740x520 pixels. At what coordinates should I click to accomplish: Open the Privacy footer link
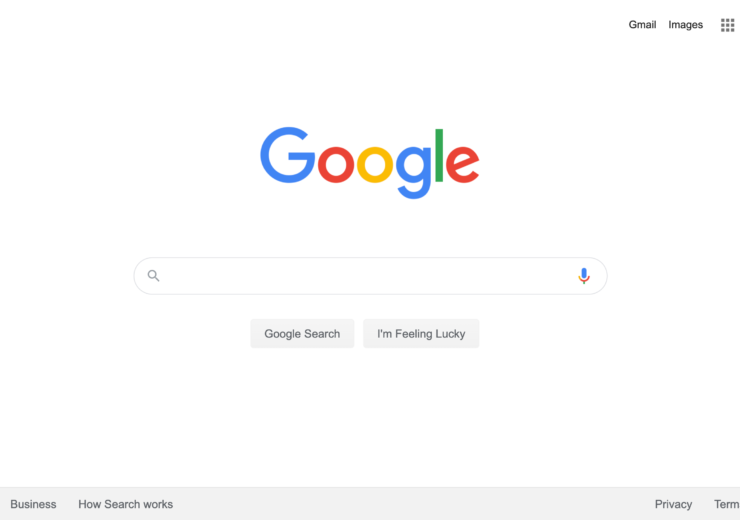[673, 504]
